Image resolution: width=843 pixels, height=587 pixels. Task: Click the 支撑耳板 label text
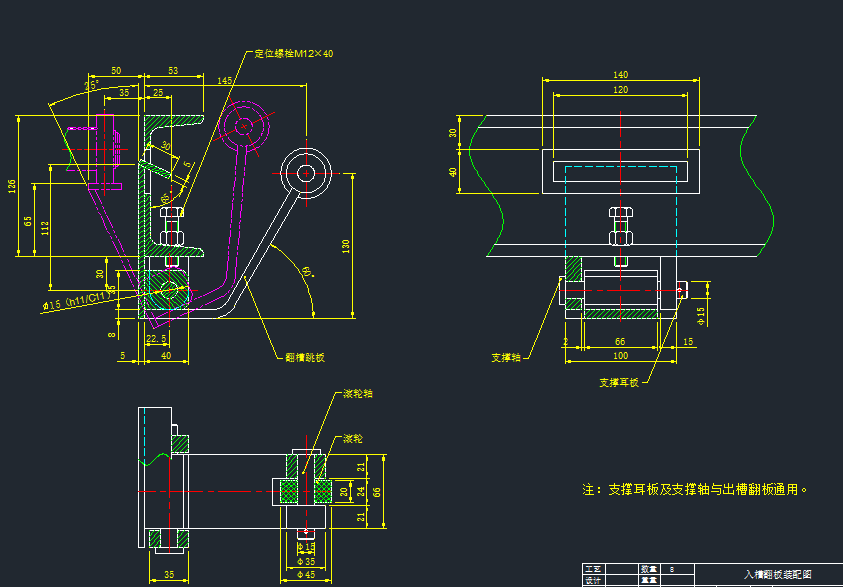pos(617,382)
